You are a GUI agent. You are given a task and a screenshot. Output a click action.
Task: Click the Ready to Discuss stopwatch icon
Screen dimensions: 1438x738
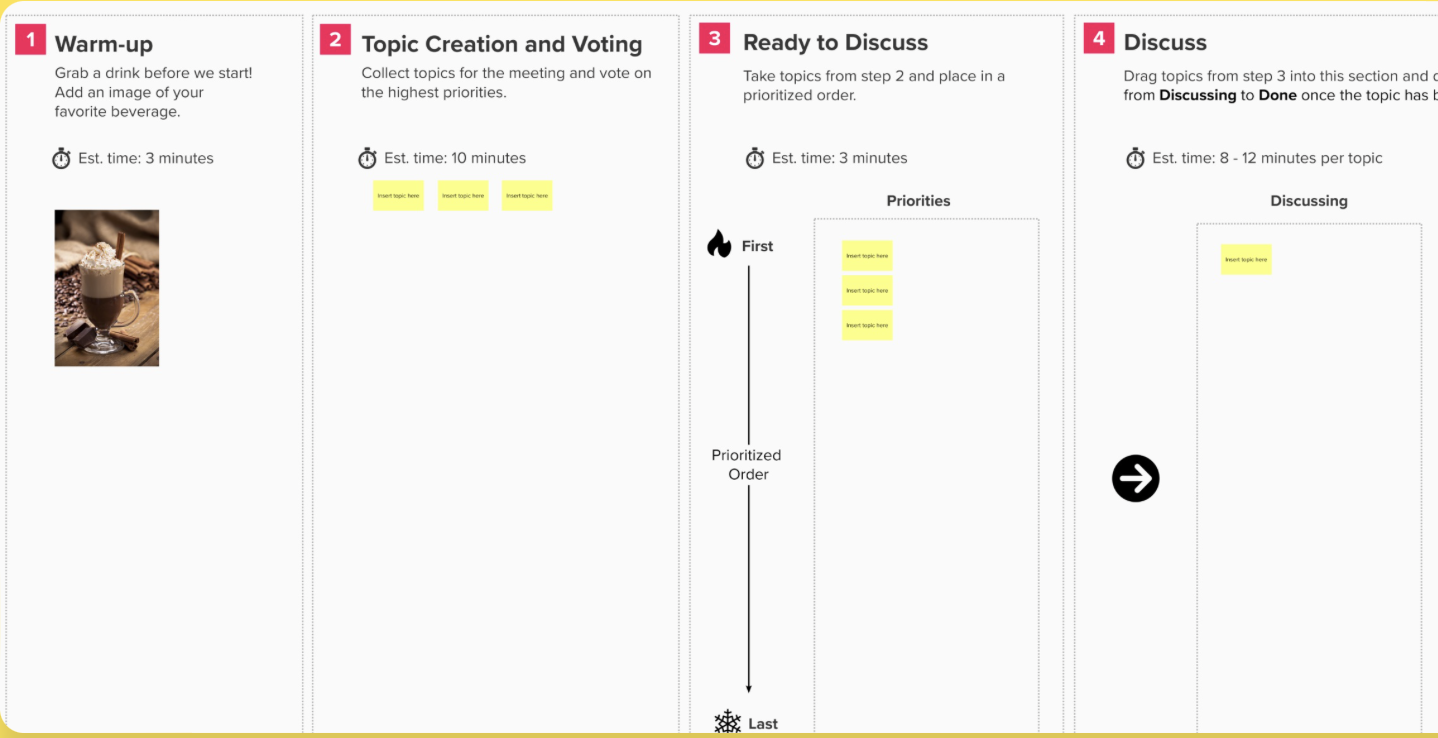click(x=755, y=158)
